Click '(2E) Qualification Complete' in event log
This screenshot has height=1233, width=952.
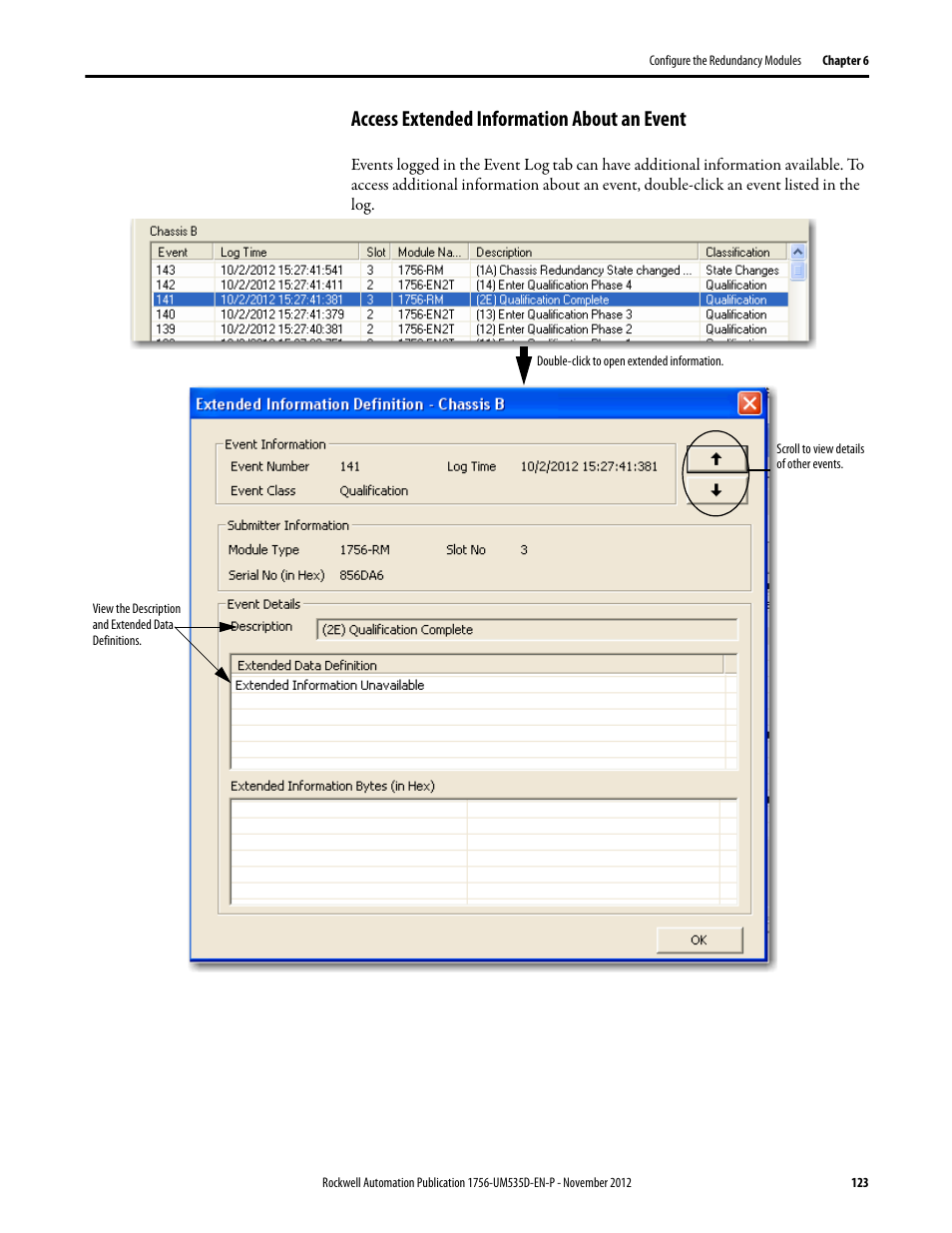(x=542, y=300)
